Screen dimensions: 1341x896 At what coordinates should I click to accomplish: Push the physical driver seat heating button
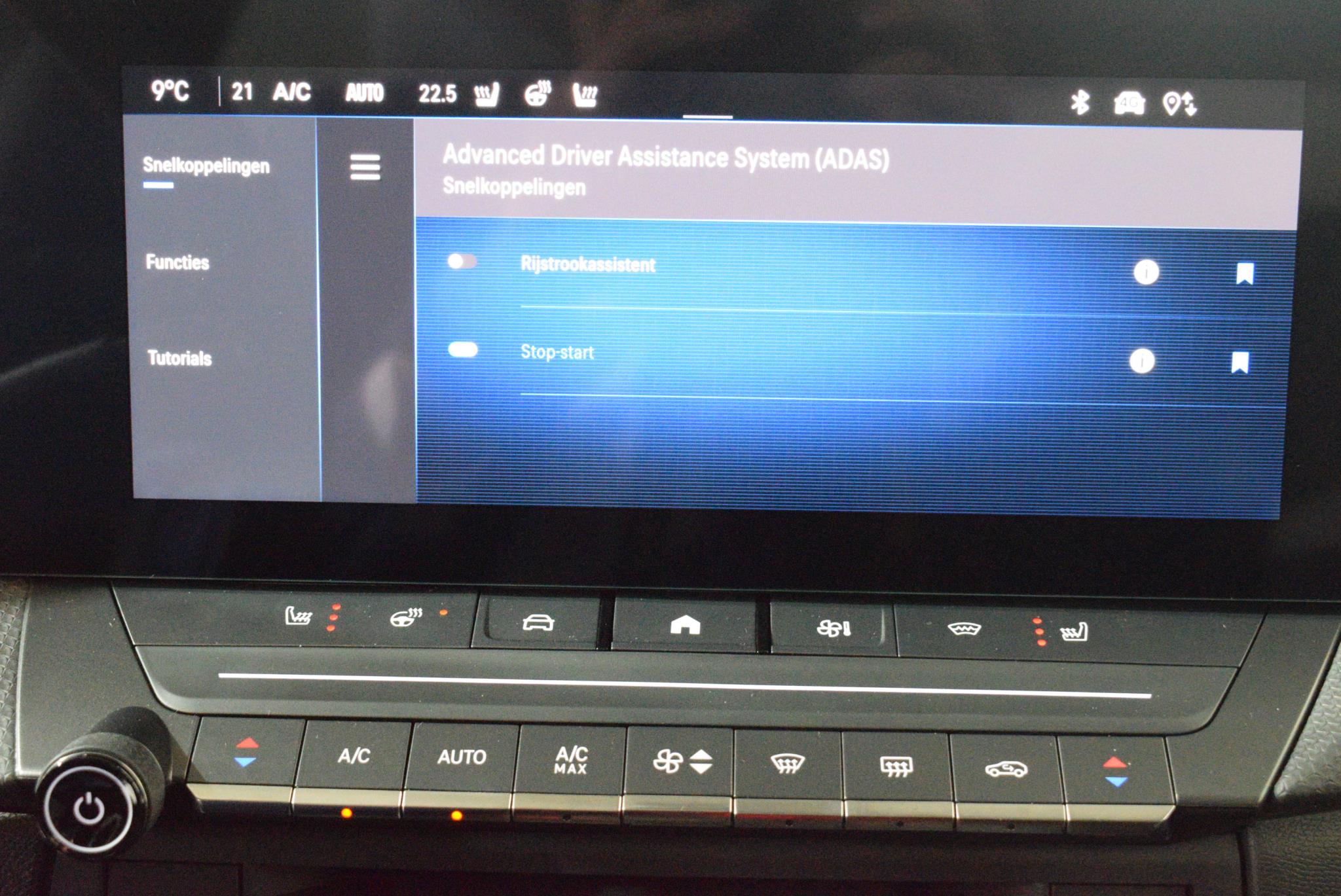pos(299,616)
